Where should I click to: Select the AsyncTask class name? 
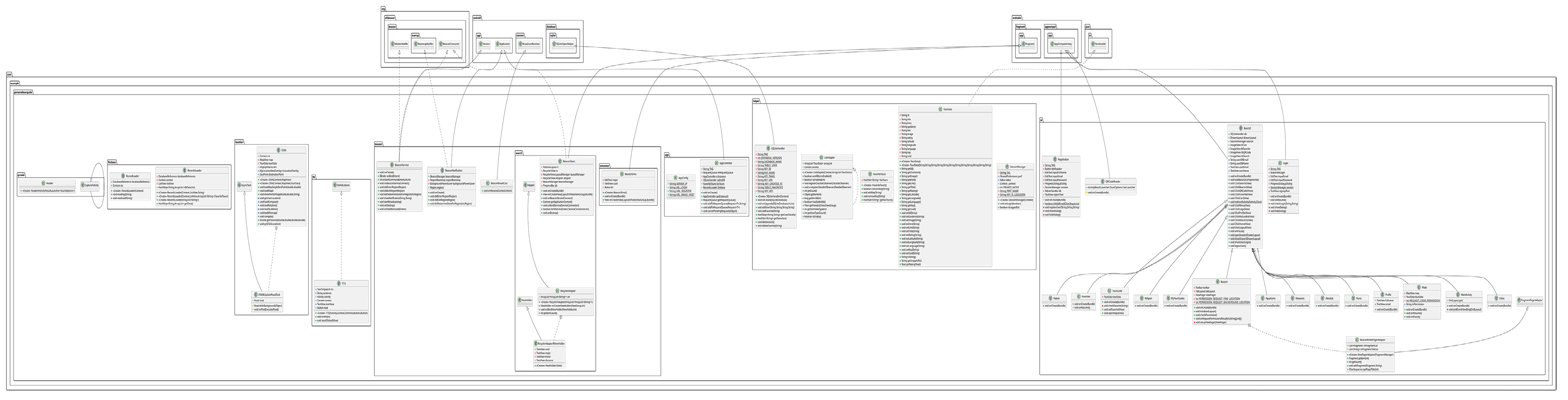[x=246, y=185]
